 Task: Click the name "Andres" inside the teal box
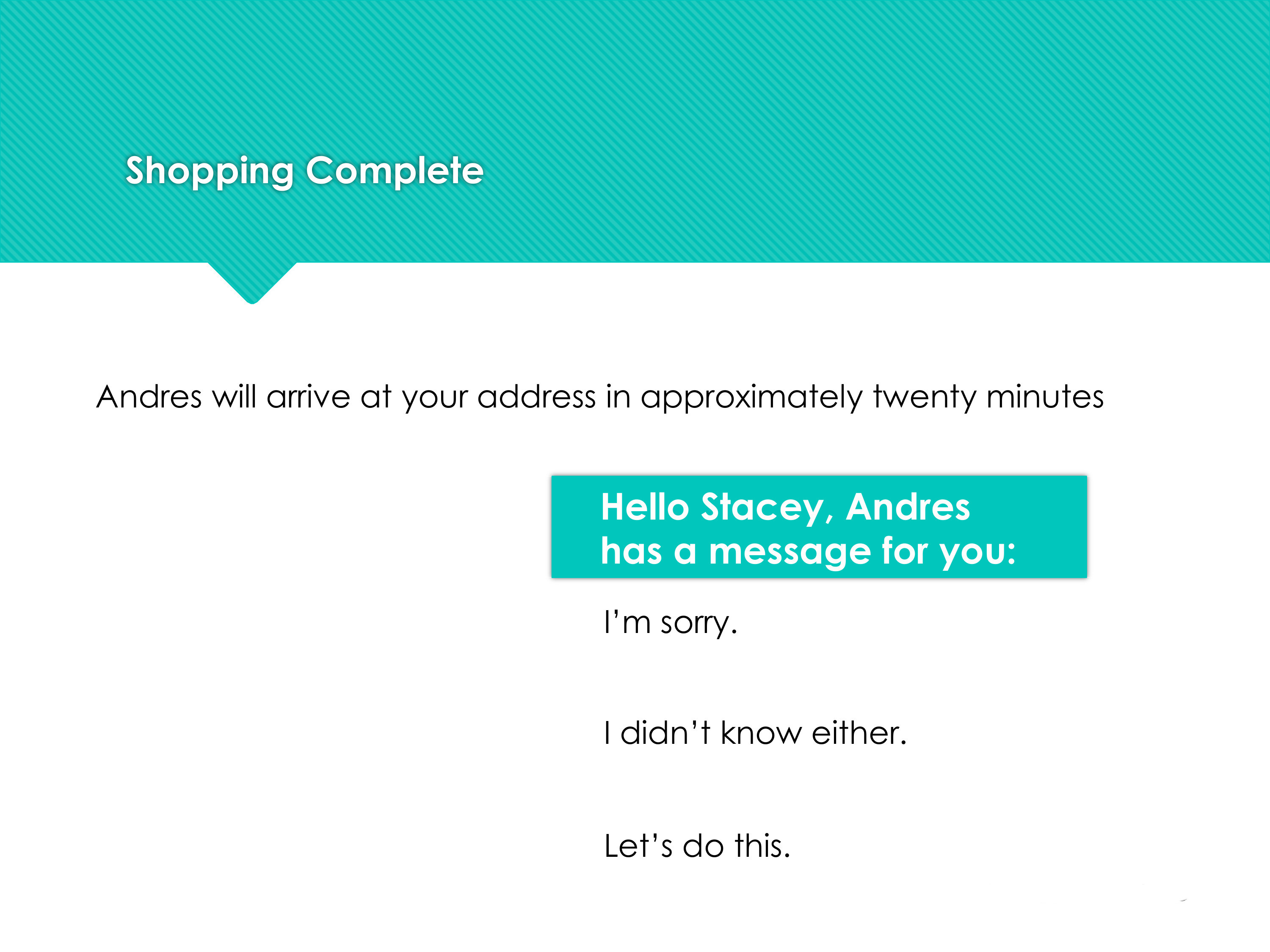(908, 507)
